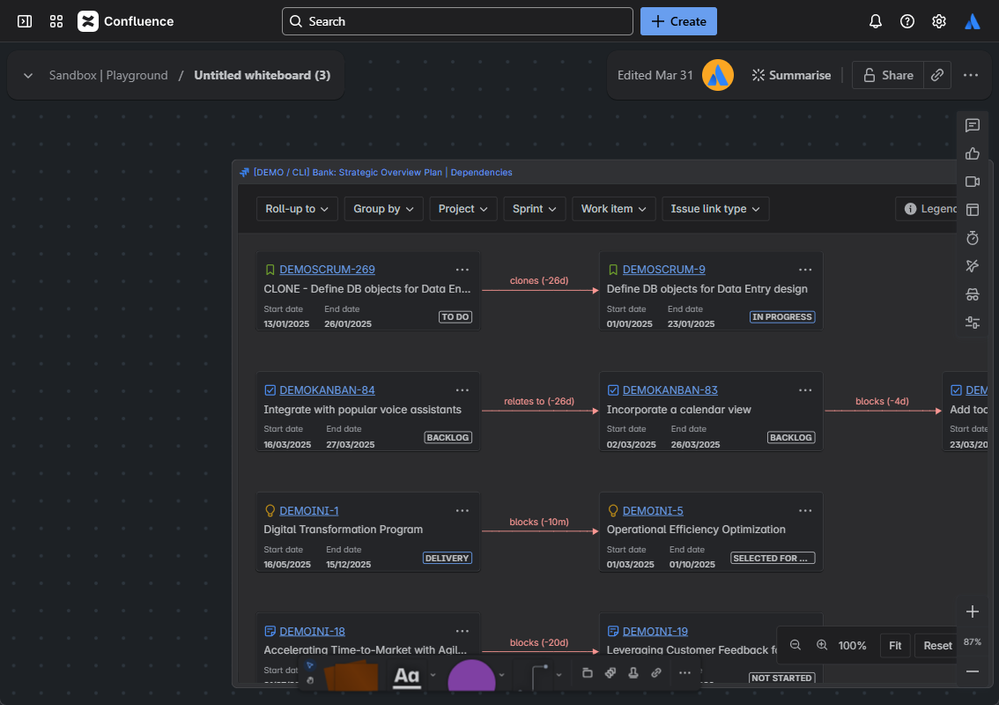Click the magnifier zoom-out in embed
The width and height of the screenshot is (999, 705).
pos(795,645)
